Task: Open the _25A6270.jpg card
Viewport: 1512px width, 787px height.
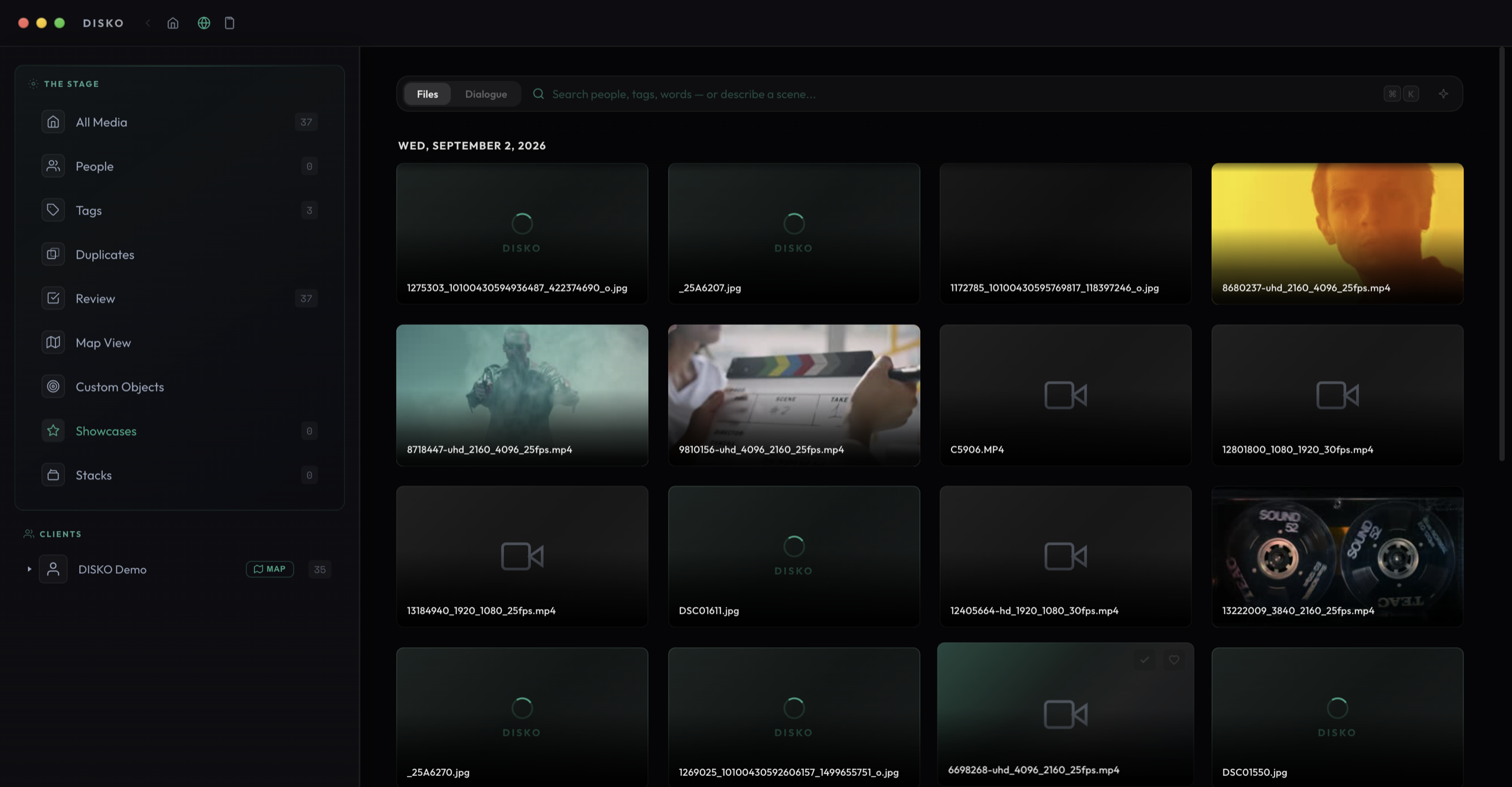Action: pyautogui.click(x=522, y=717)
